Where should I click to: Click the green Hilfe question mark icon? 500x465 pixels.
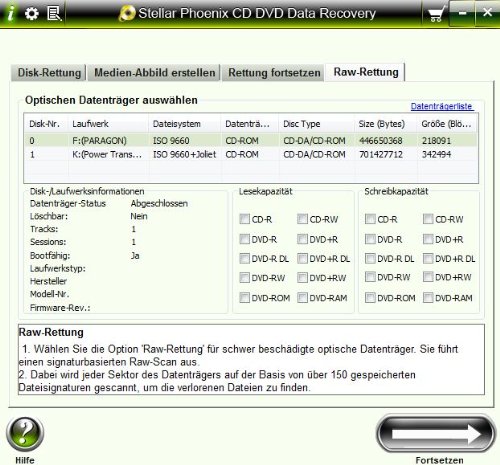25,434
